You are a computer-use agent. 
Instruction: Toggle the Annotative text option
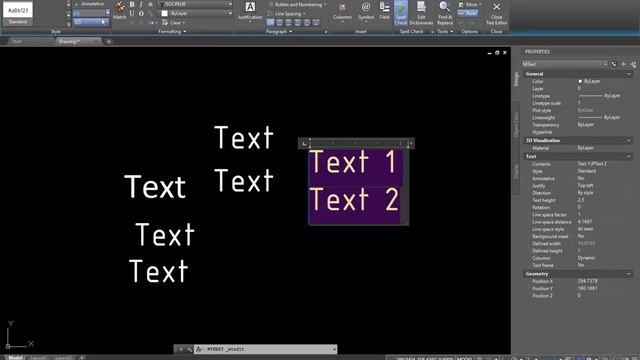point(89,4)
